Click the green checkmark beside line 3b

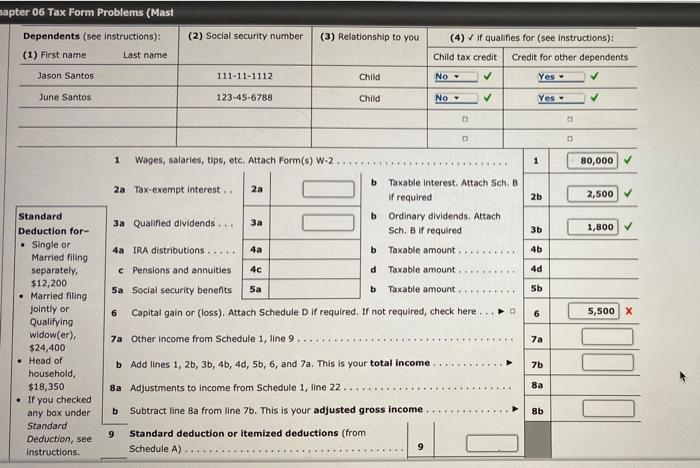[x=629, y=226]
